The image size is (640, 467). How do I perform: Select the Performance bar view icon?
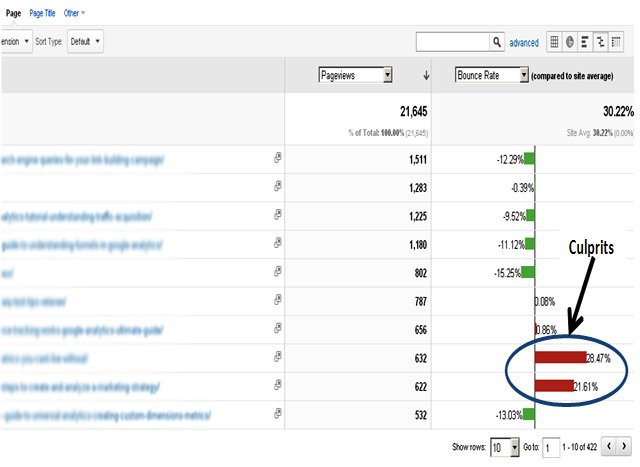tap(585, 43)
